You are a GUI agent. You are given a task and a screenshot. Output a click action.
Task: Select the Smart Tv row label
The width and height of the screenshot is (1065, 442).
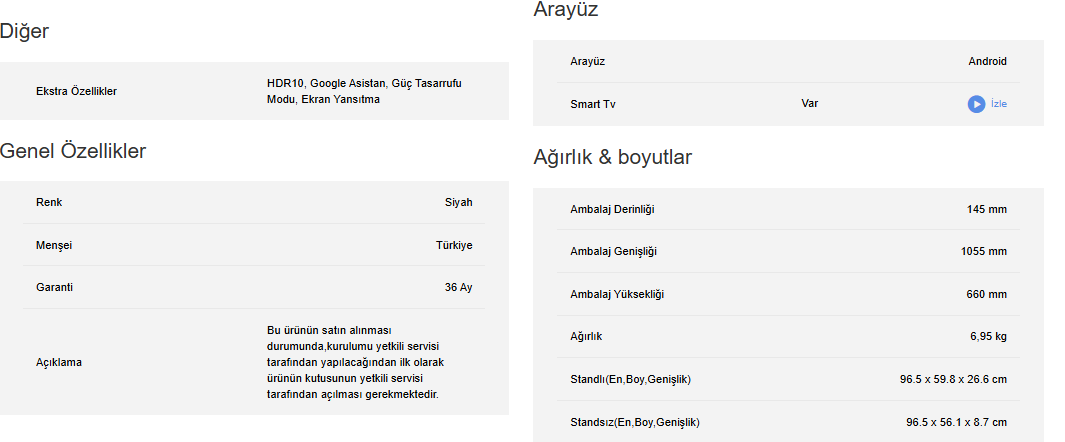593,104
